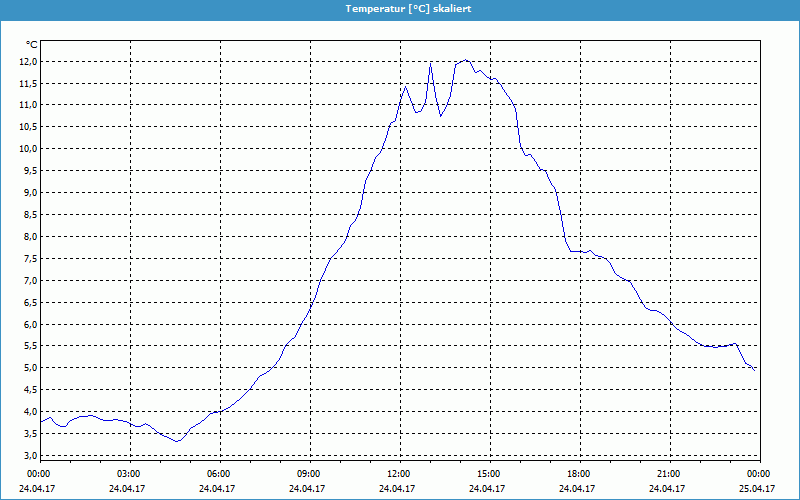
Task: Select the 06:00 time axis label
Action: coord(218,474)
